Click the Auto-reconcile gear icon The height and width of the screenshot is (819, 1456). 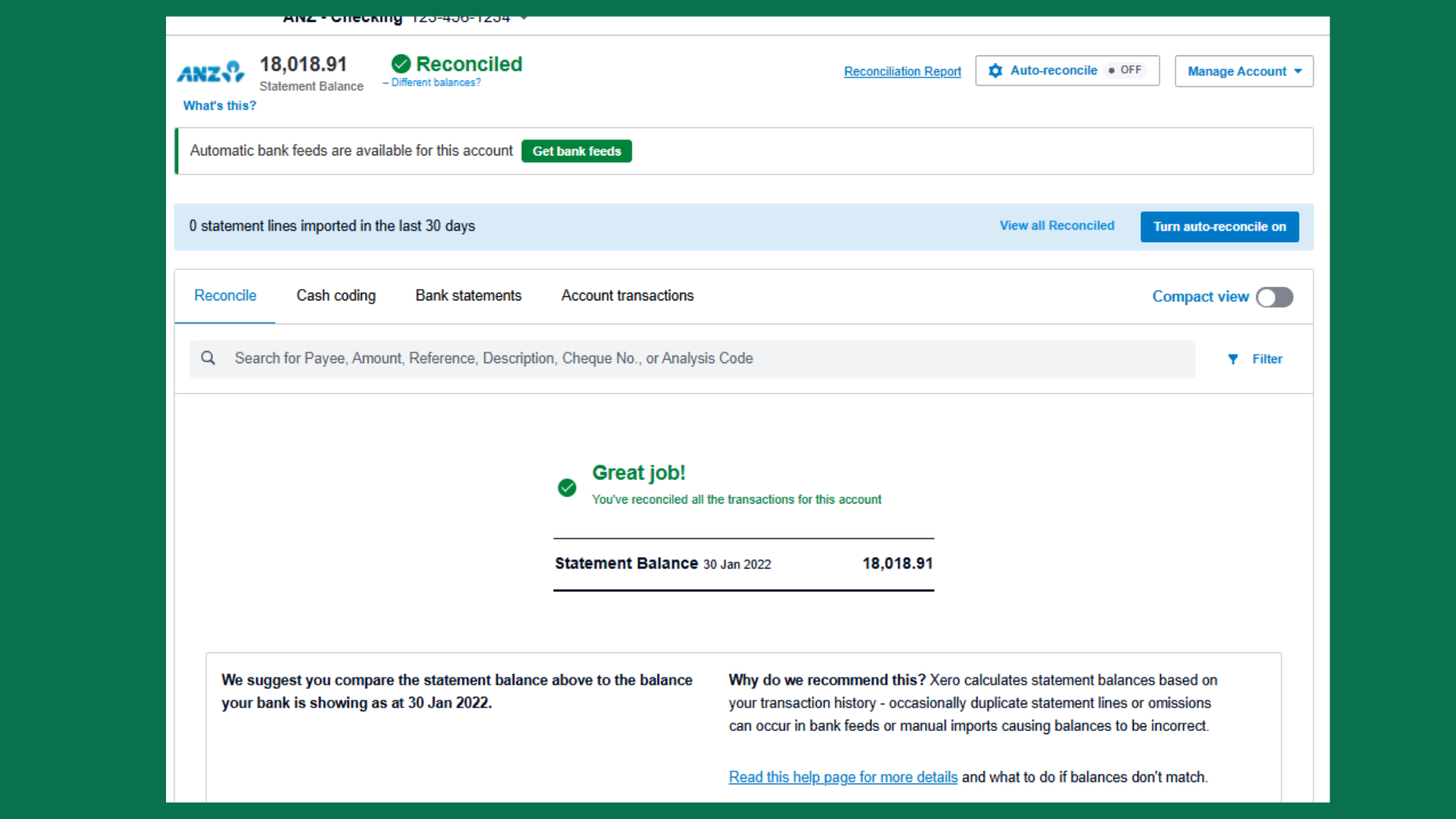point(996,71)
